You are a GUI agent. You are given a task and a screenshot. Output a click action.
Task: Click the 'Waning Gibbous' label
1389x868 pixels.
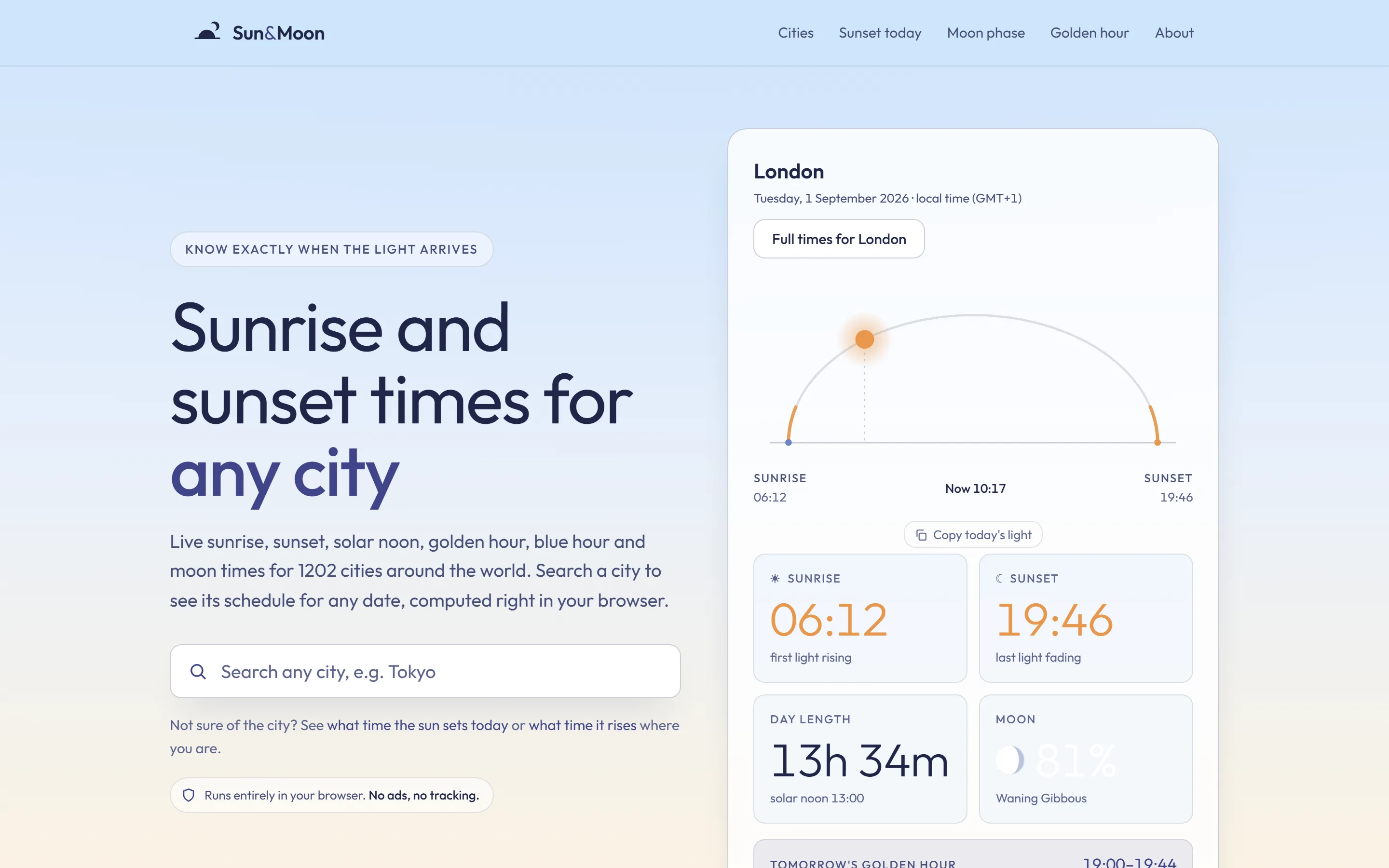(1041, 798)
